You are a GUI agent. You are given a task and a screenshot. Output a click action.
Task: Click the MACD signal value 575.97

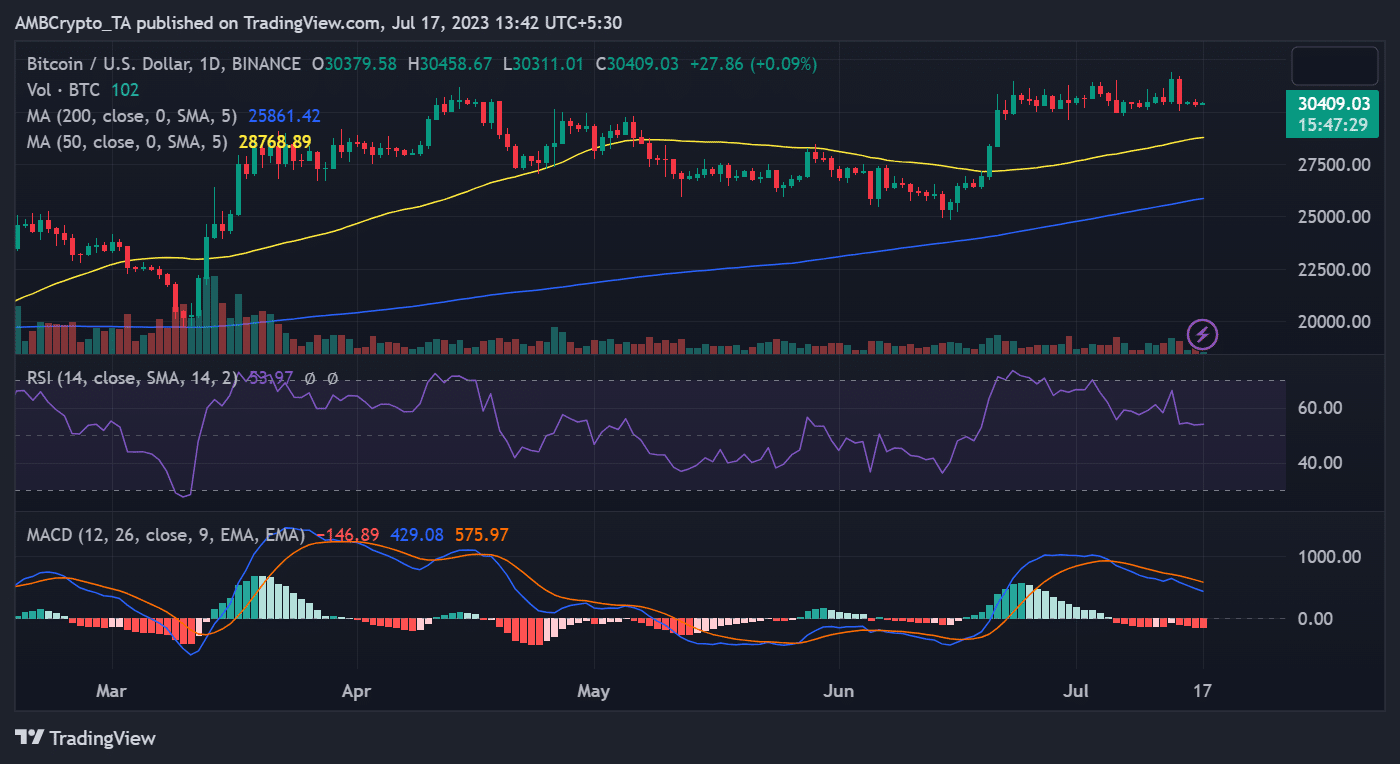click(x=482, y=535)
